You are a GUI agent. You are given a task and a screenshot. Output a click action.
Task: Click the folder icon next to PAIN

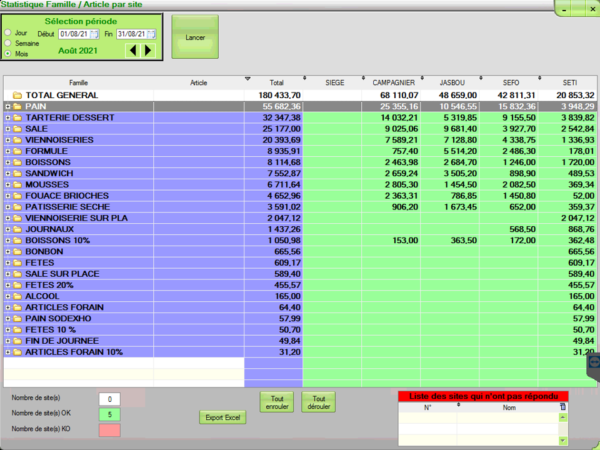coord(17,105)
